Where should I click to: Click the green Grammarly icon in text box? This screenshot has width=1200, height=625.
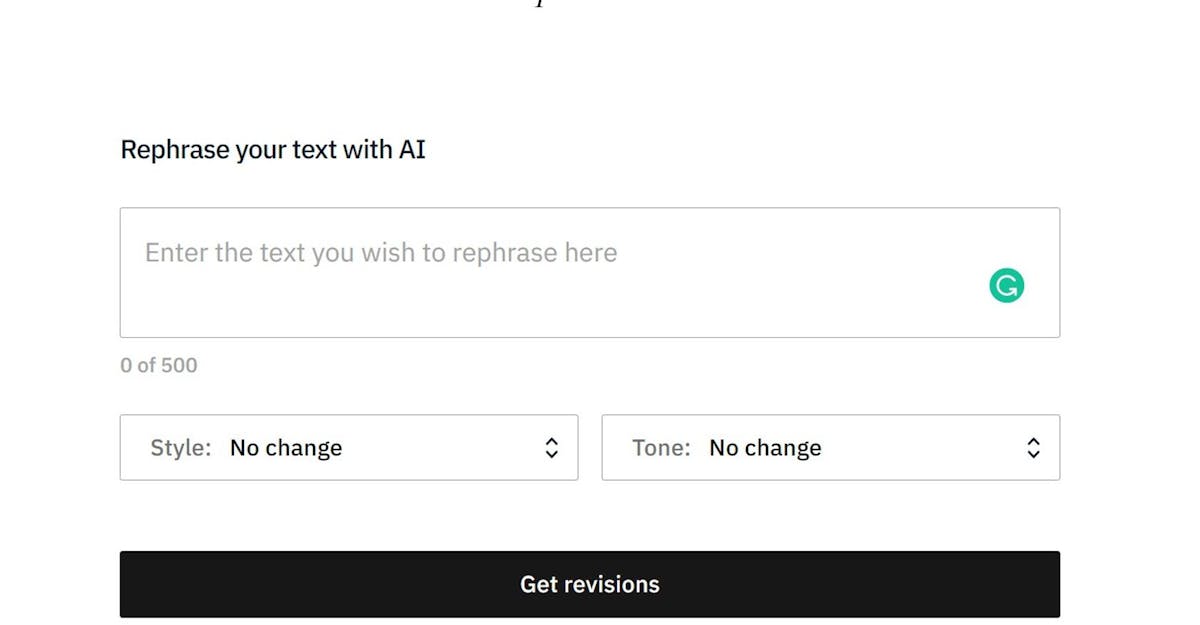[1007, 286]
